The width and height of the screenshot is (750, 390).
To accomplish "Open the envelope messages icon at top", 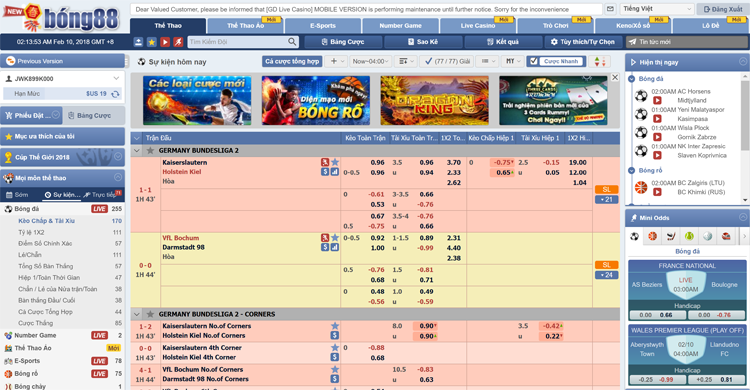I will point(610,9).
